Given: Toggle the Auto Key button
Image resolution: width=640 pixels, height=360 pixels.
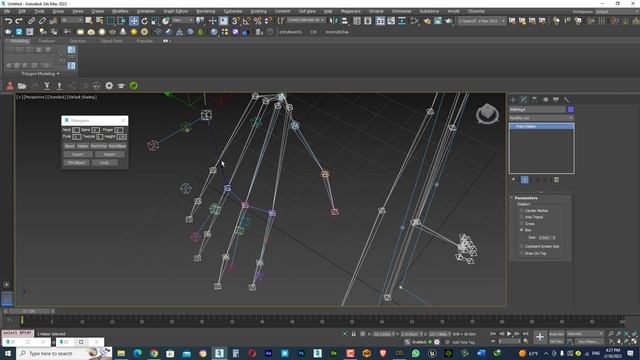Looking at the screenshot, I should tap(556, 334).
